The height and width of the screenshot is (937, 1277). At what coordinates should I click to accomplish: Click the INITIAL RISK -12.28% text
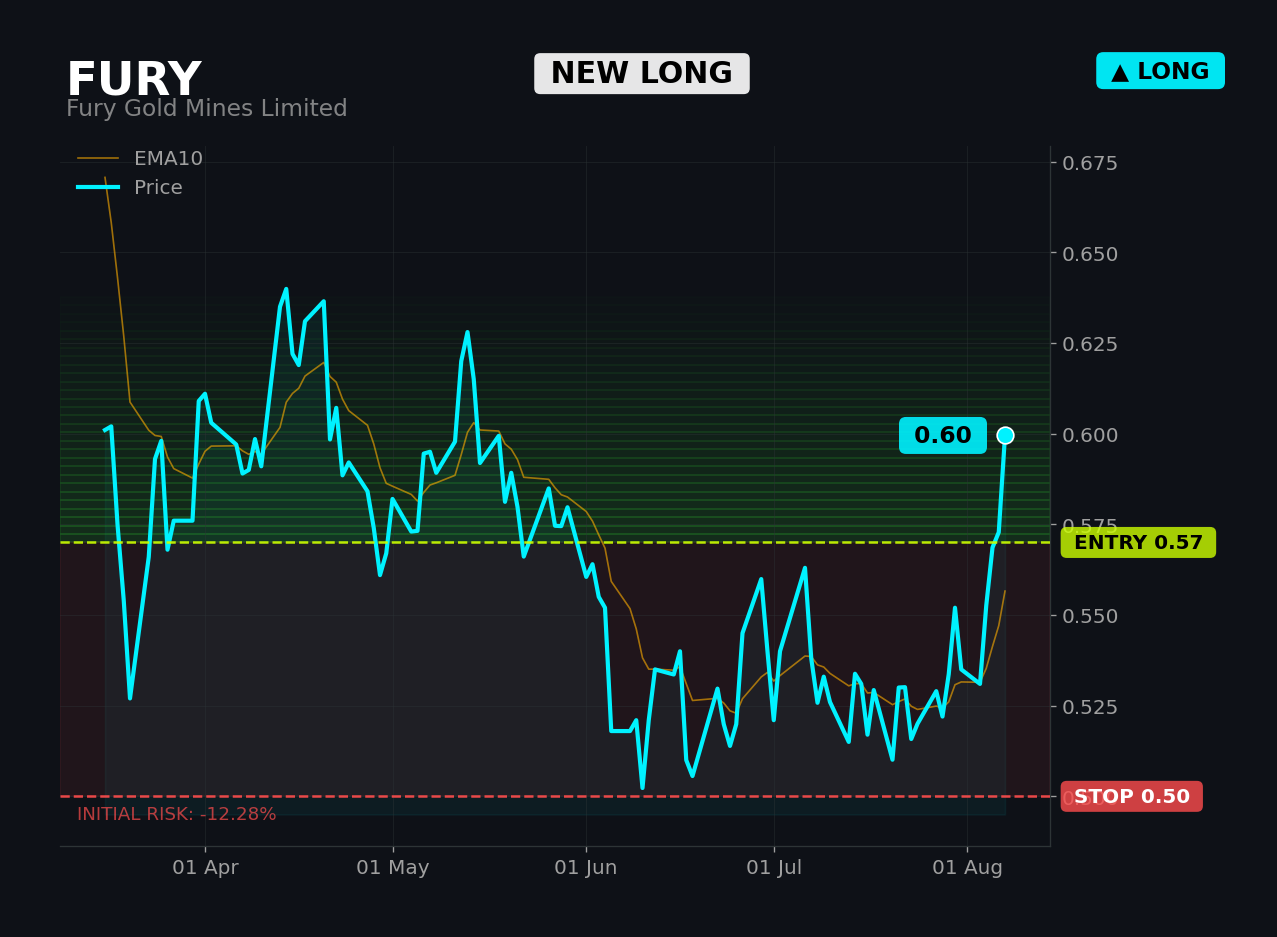point(177,815)
